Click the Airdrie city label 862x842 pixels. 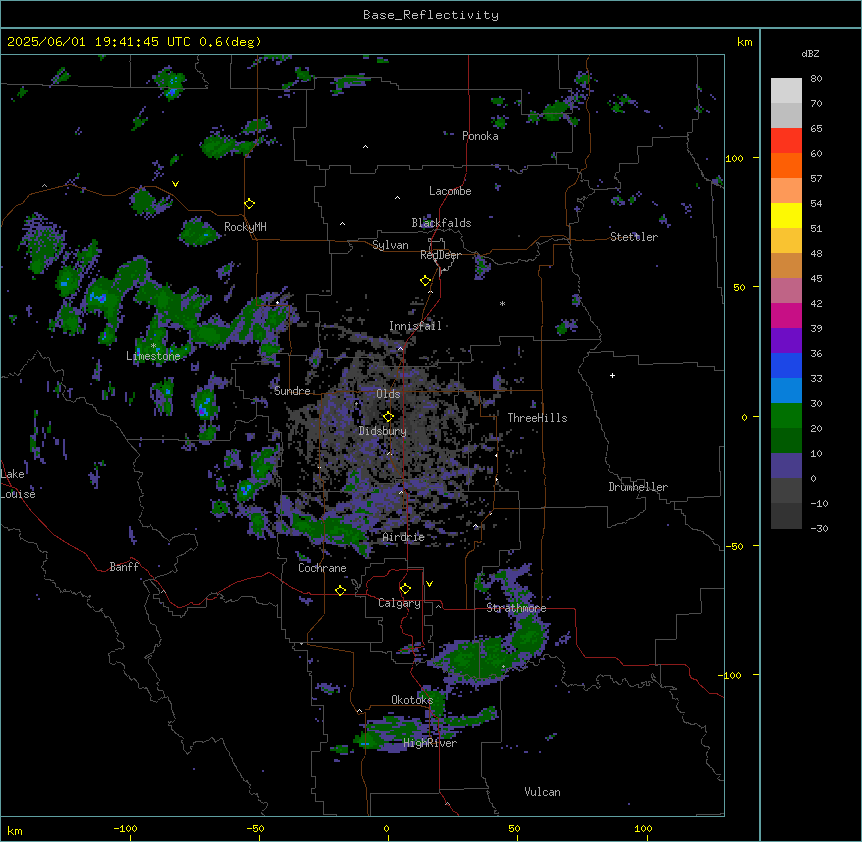(x=404, y=537)
